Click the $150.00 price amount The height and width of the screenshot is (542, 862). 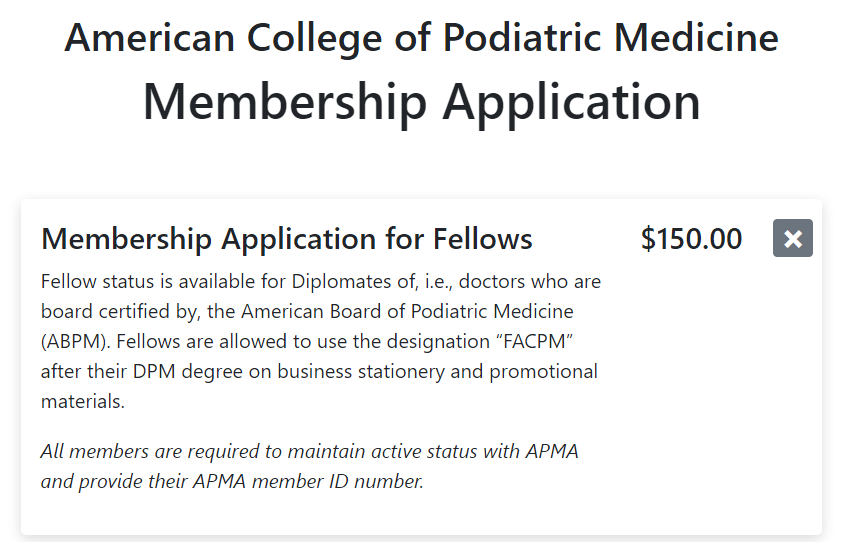tap(691, 240)
